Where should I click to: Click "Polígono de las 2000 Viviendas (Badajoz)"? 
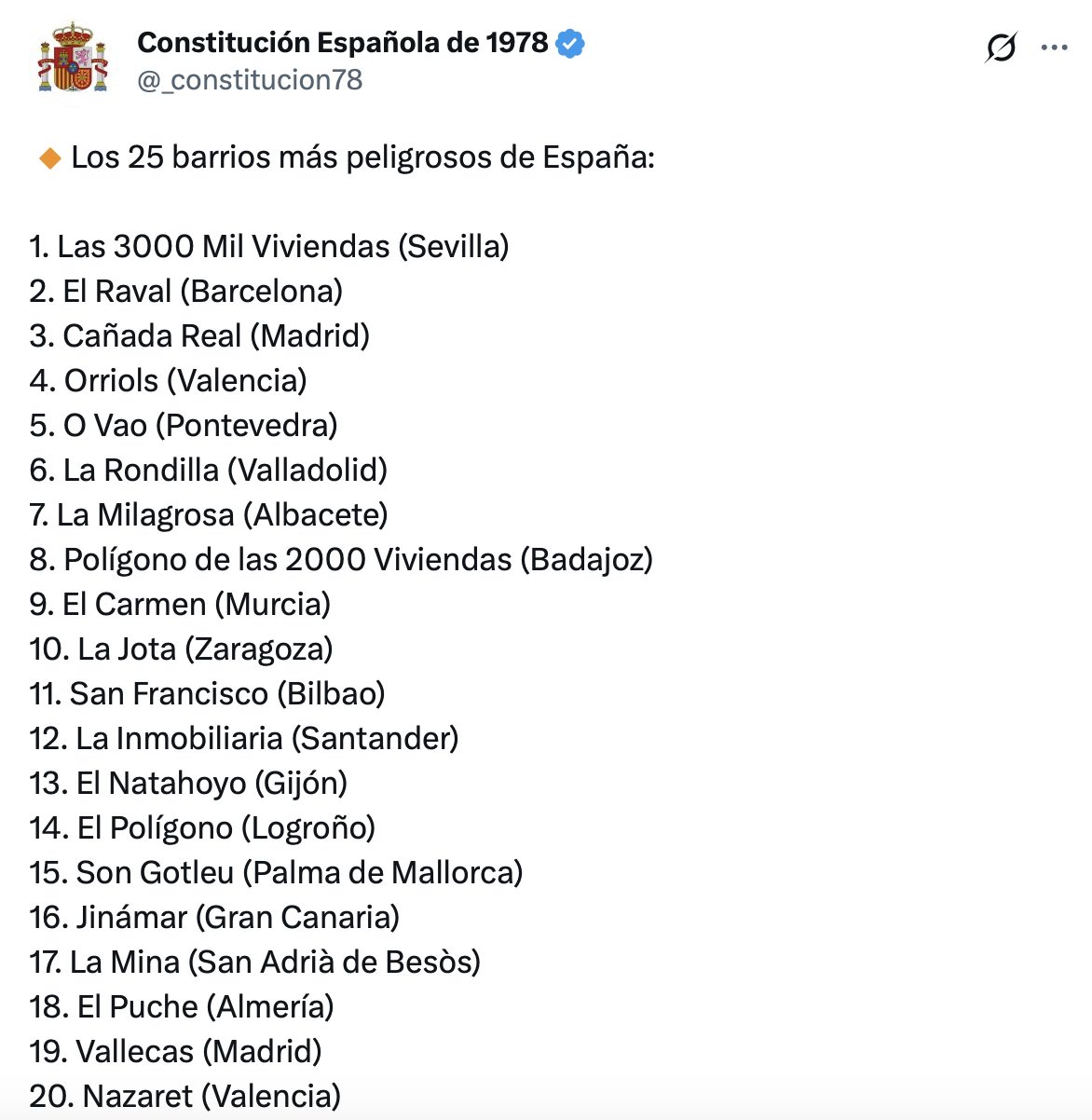(341, 560)
